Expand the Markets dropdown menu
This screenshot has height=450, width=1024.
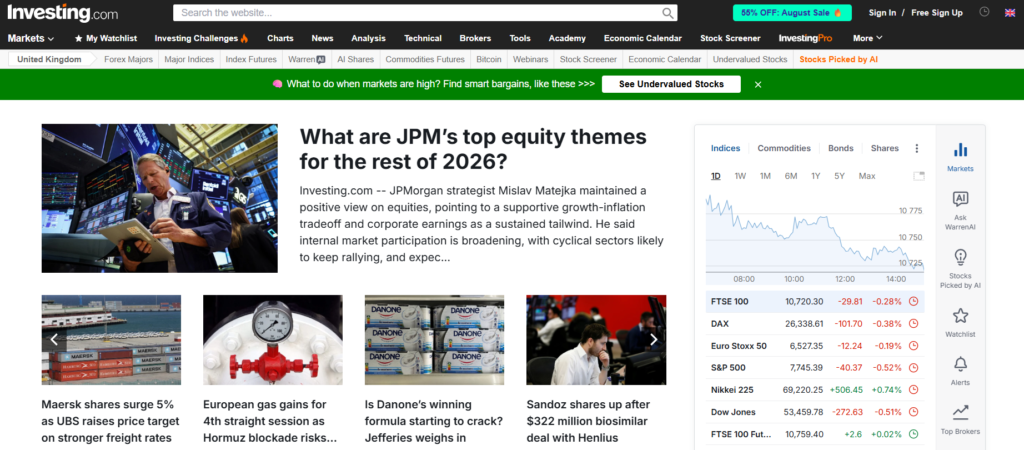pos(31,39)
